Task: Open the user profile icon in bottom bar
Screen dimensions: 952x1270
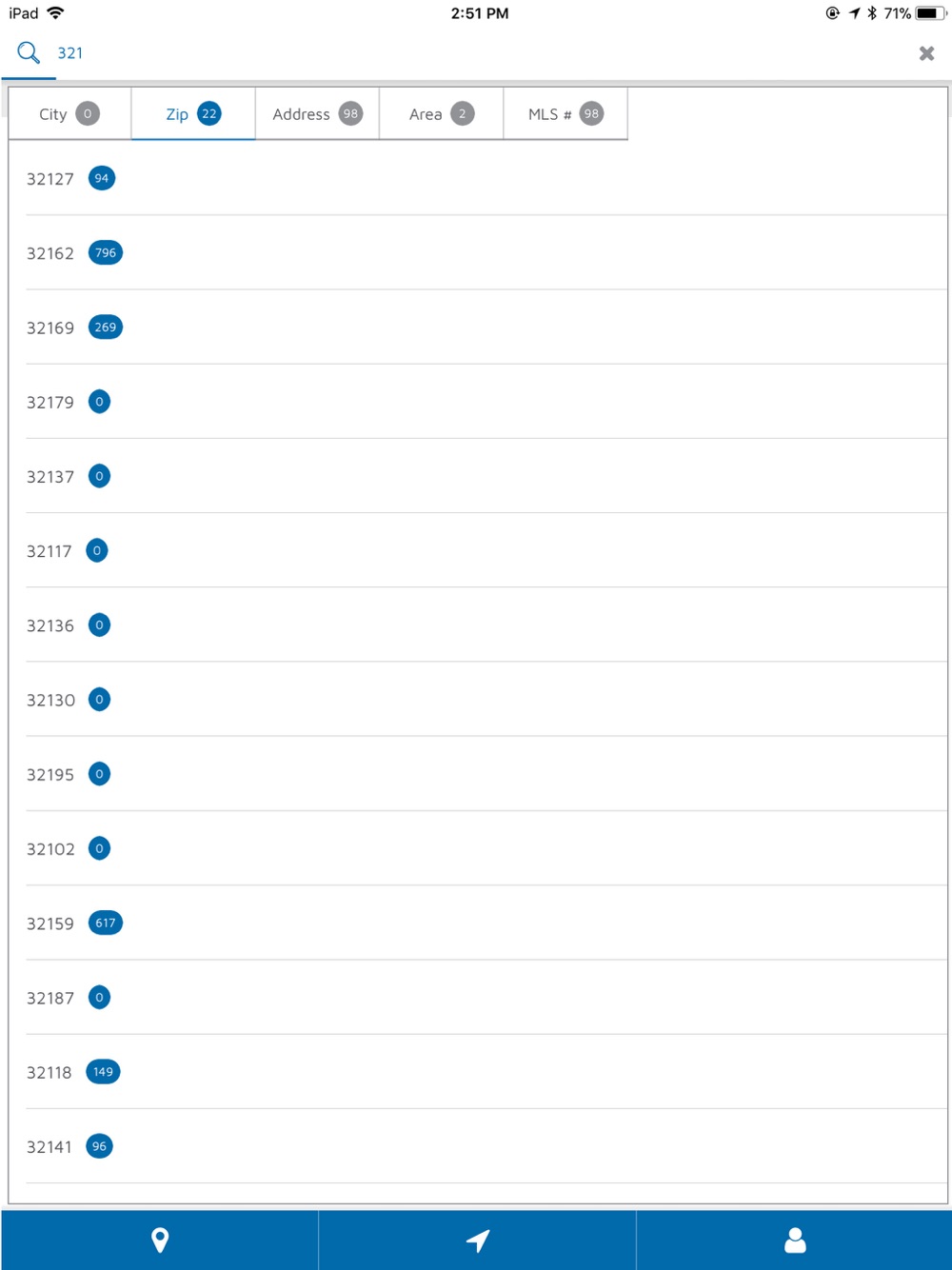Action: click(x=795, y=1240)
